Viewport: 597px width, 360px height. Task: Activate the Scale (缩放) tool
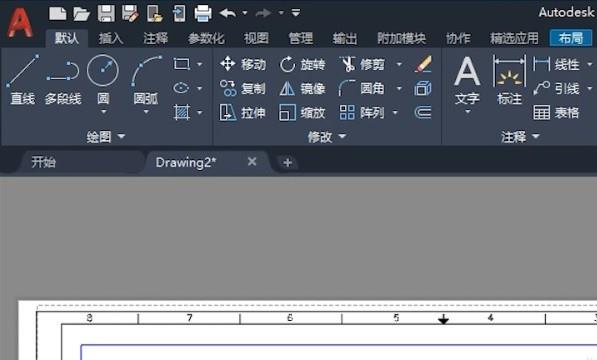[303, 113]
